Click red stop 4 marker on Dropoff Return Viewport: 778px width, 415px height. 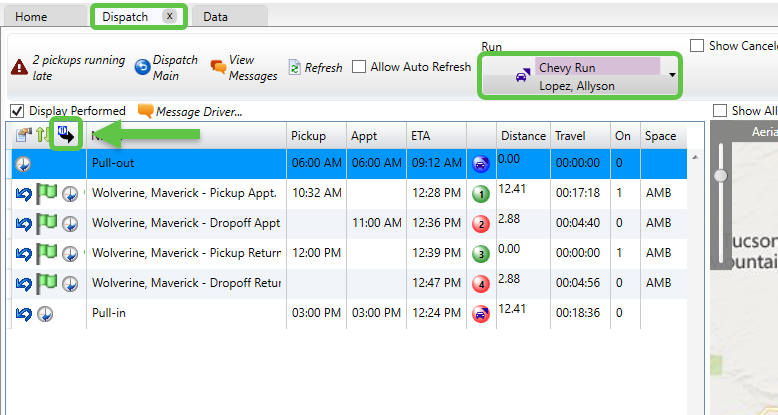point(480,284)
